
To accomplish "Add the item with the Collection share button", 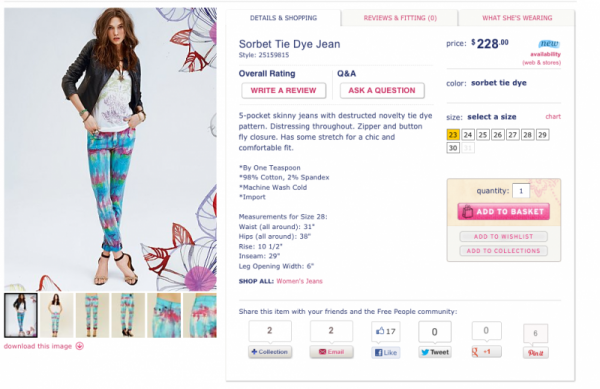I will tap(270, 352).
